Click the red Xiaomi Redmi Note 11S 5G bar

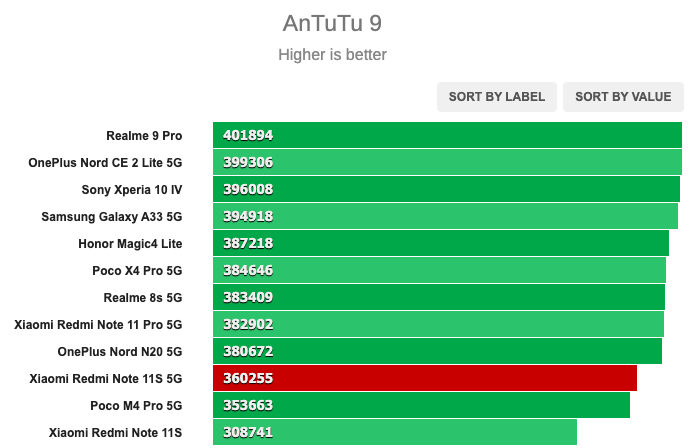pyautogui.click(x=425, y=378)
